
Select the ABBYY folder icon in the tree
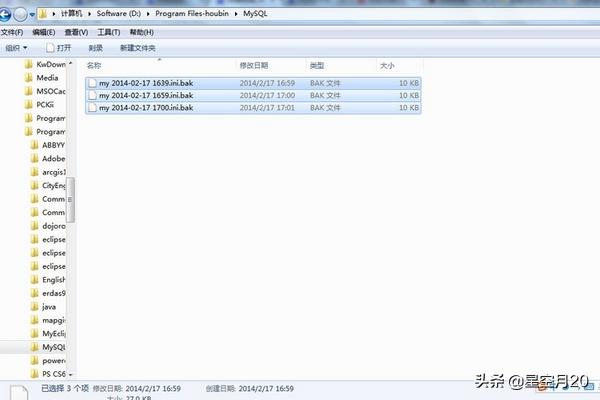[34, 145]
